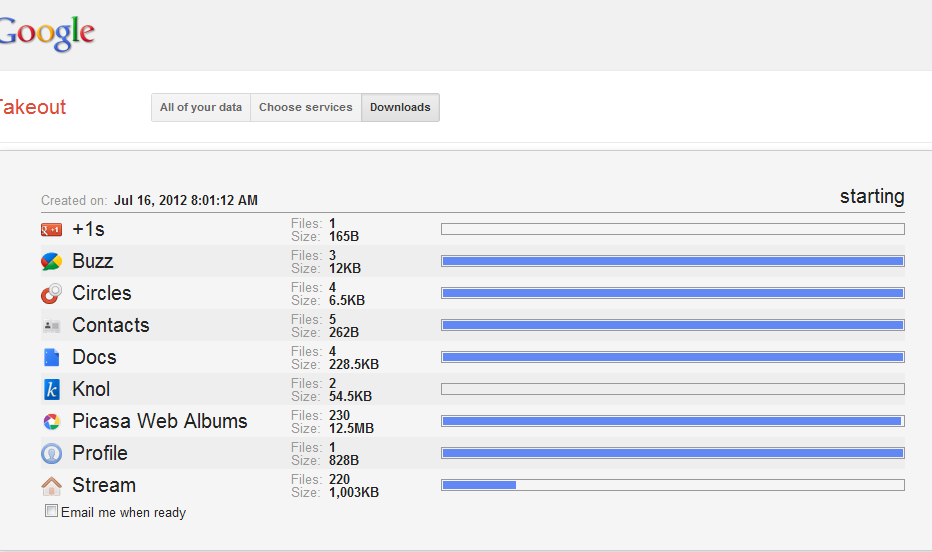Click the Takeout heading link
Viewport: 932px width, 552px height.
click(32, 108)
